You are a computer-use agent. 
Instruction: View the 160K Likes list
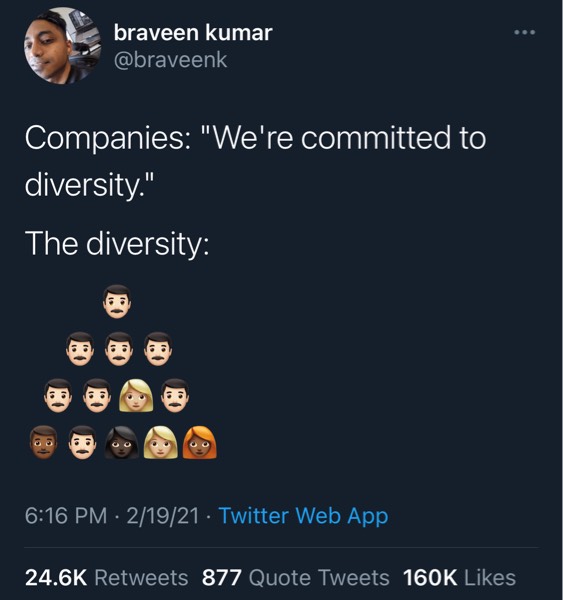pyautogui.click(x=459, y=577)
